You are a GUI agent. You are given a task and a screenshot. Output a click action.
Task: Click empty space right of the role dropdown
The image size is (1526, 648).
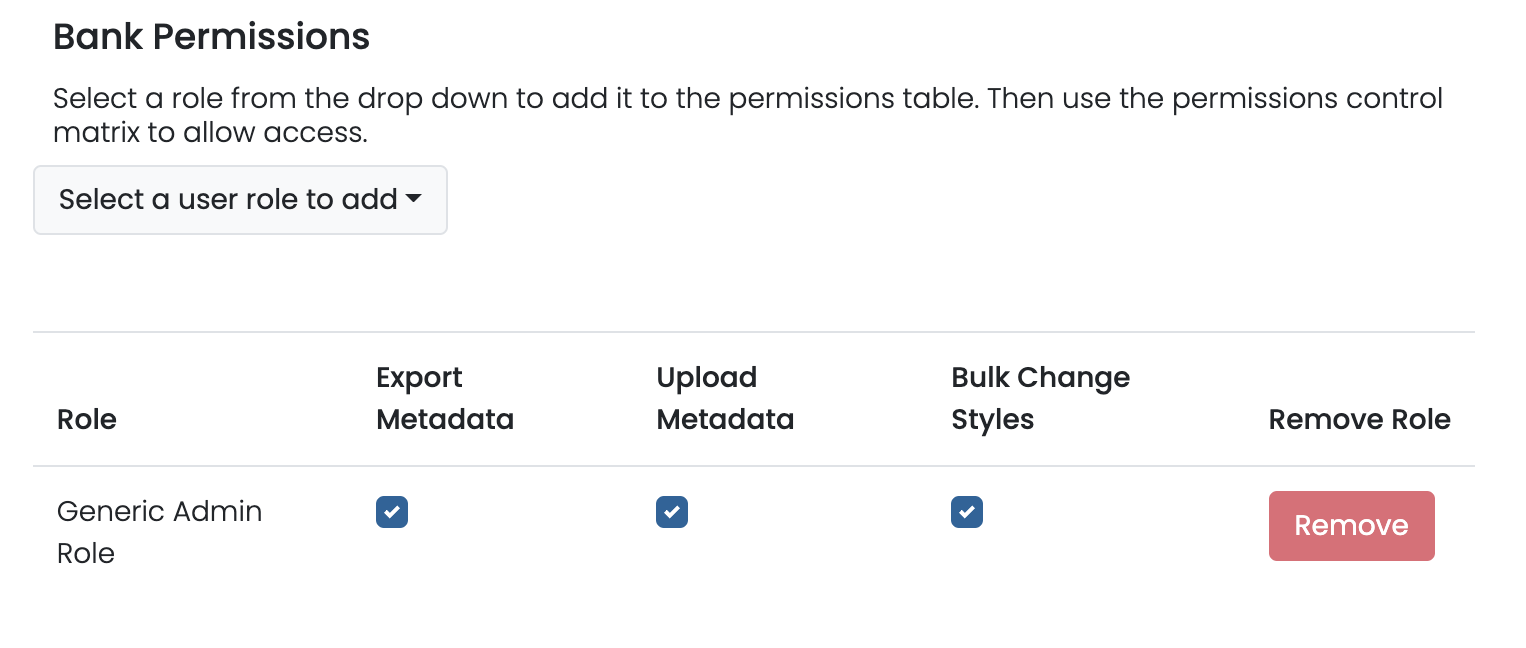tap(900, 200)
